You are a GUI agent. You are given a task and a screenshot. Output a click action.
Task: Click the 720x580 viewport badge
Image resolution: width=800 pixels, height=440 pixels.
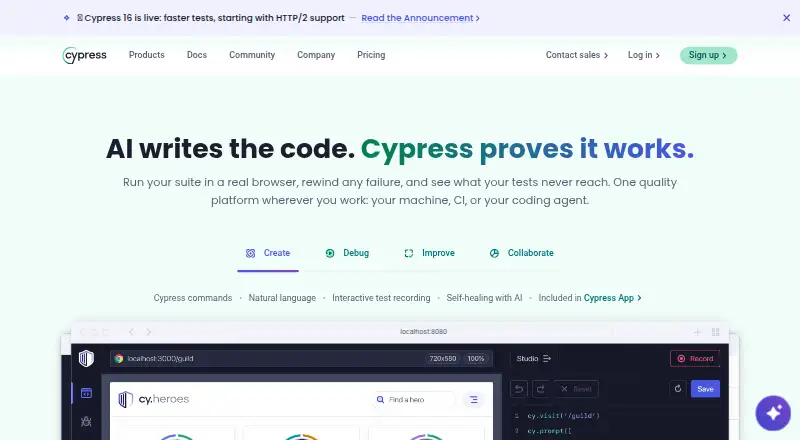click(442, 359)
